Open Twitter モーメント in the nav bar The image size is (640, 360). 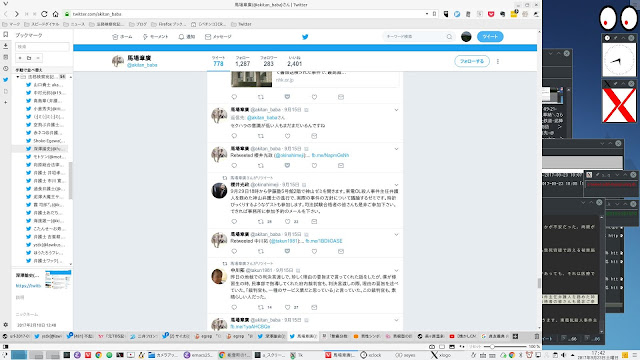(156, 37)
